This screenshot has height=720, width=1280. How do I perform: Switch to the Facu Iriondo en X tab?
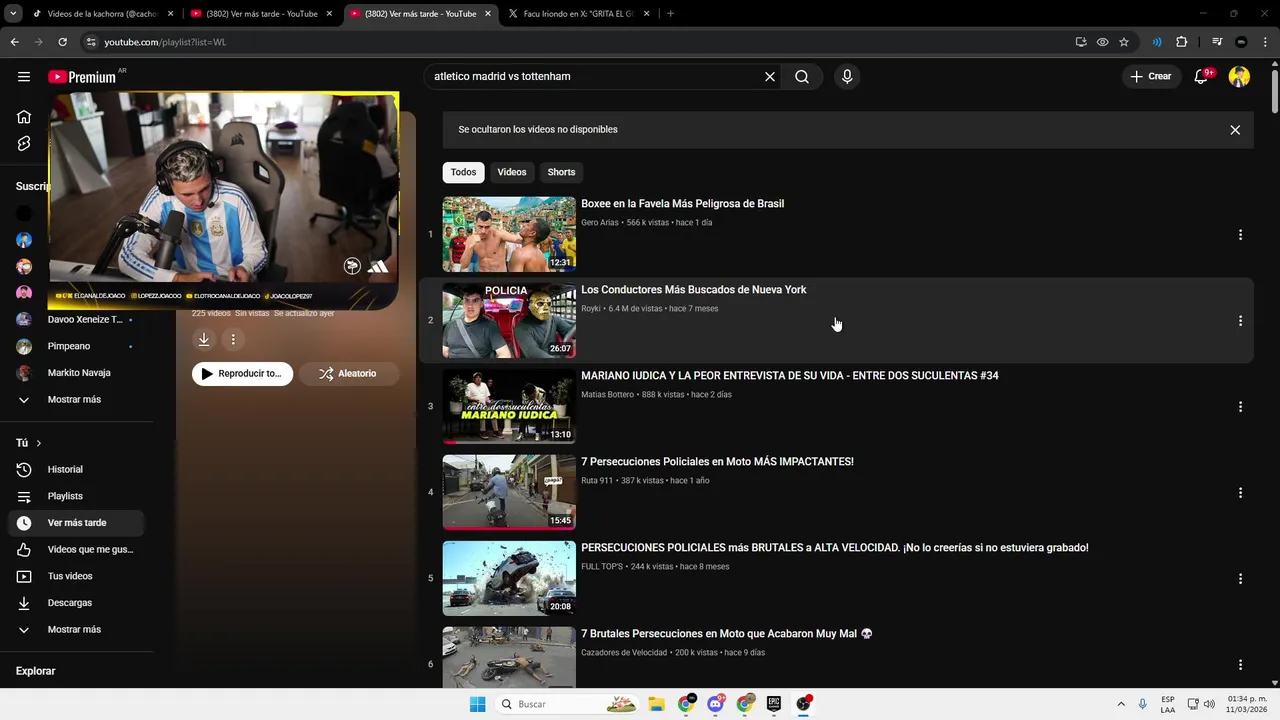click(x=578, y=14)
